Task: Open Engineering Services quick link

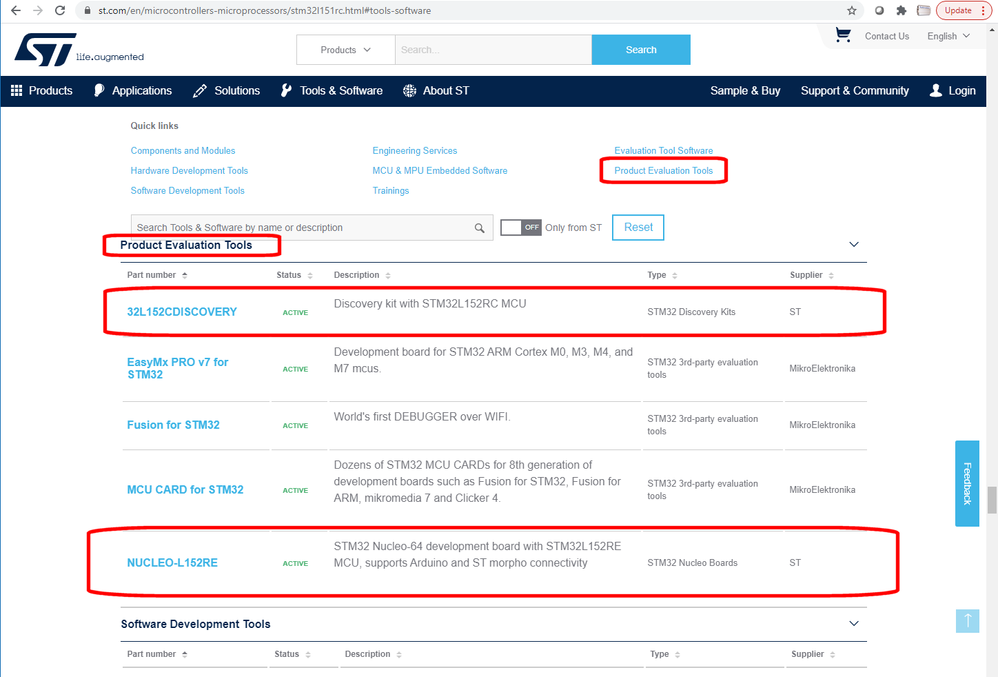Action: click(414, 151)
